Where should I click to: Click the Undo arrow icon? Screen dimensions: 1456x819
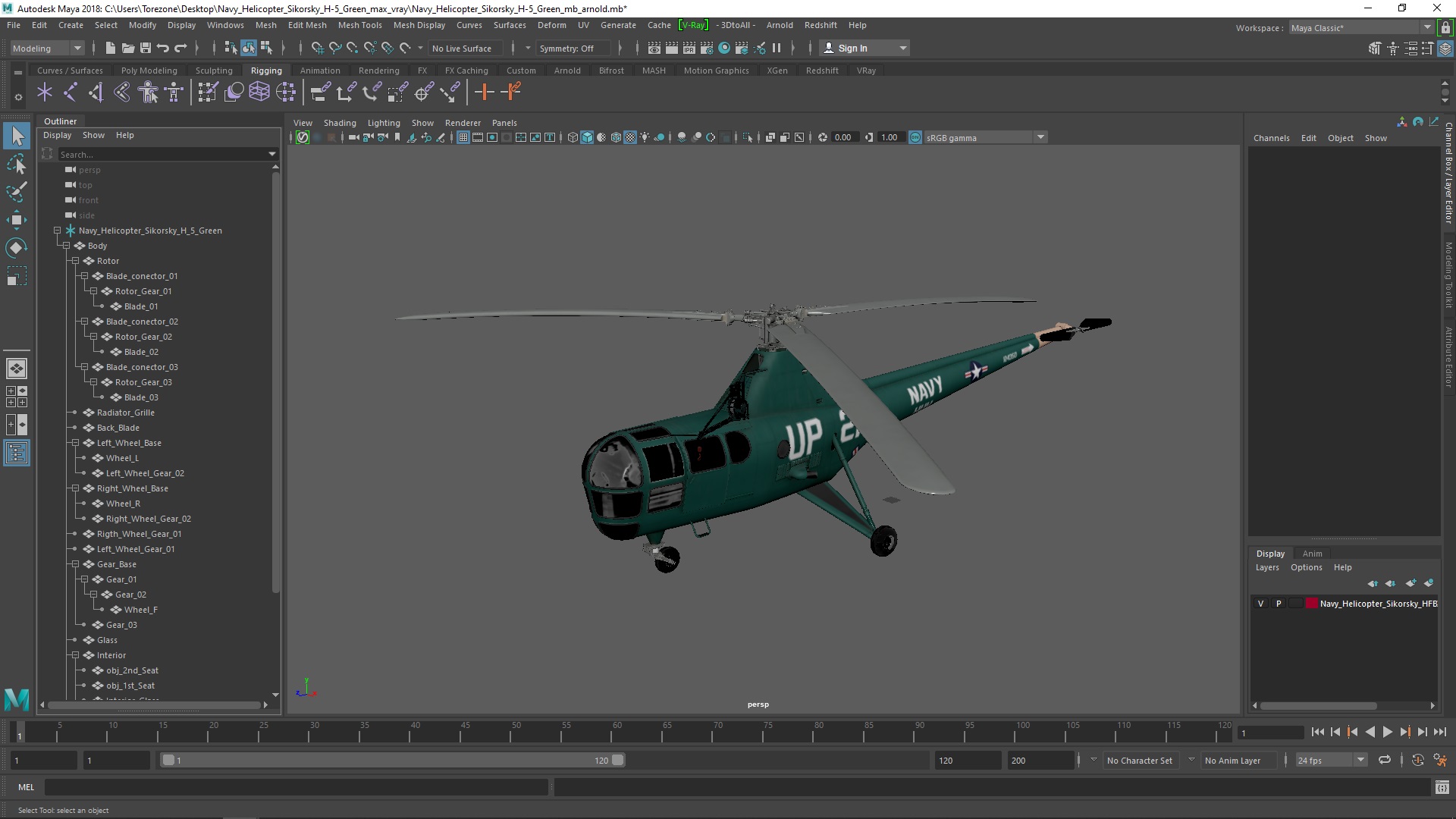click(x=163, y=49)
